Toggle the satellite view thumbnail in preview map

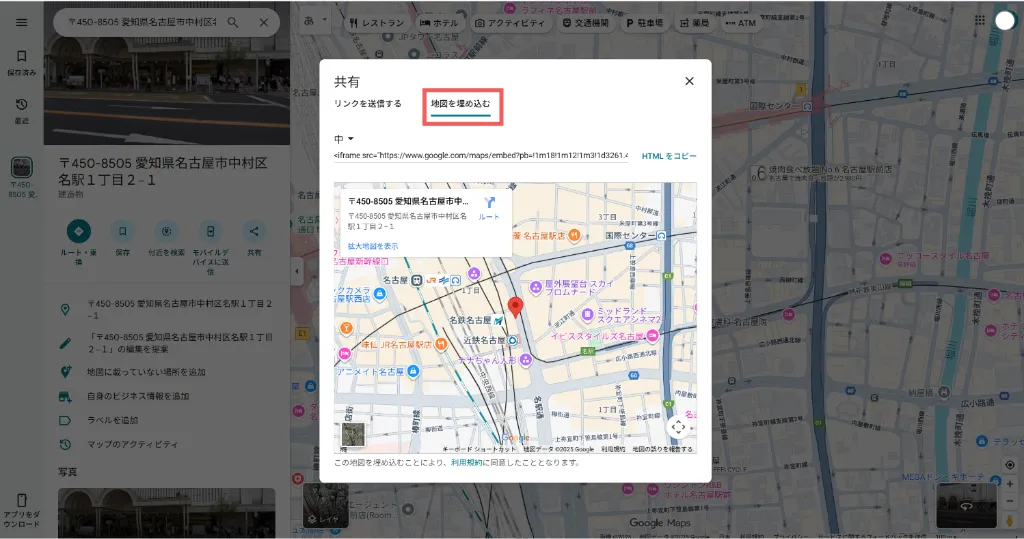click(x=353, y=434)
